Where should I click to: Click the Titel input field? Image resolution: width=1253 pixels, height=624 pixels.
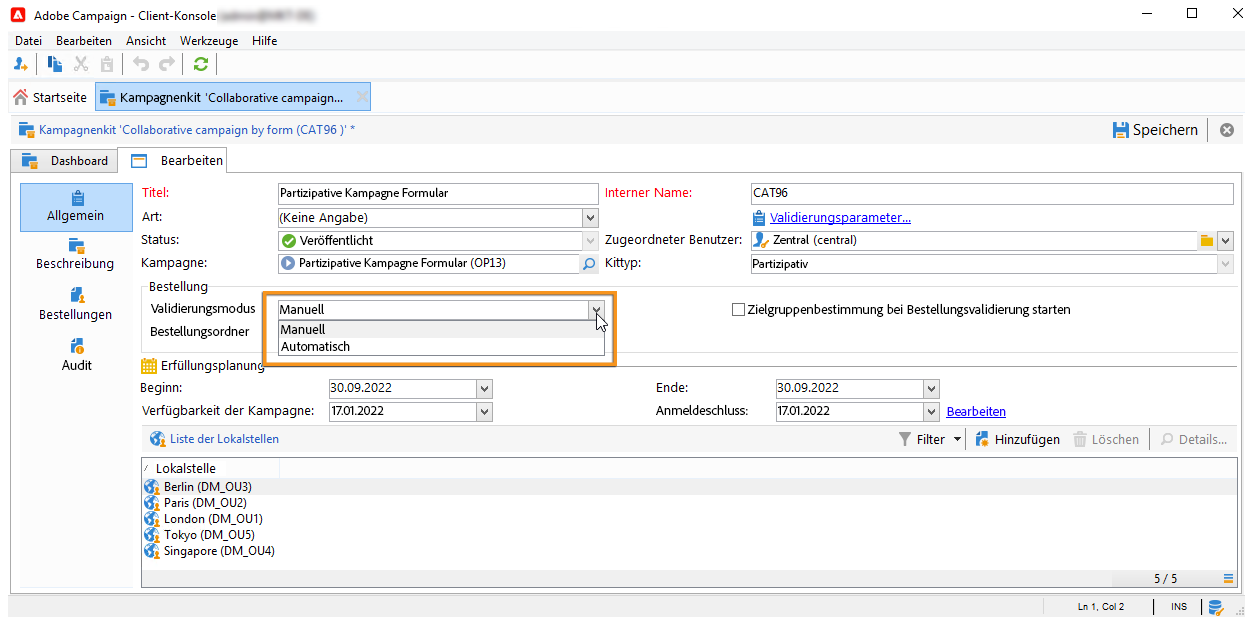tap(438, 193)
